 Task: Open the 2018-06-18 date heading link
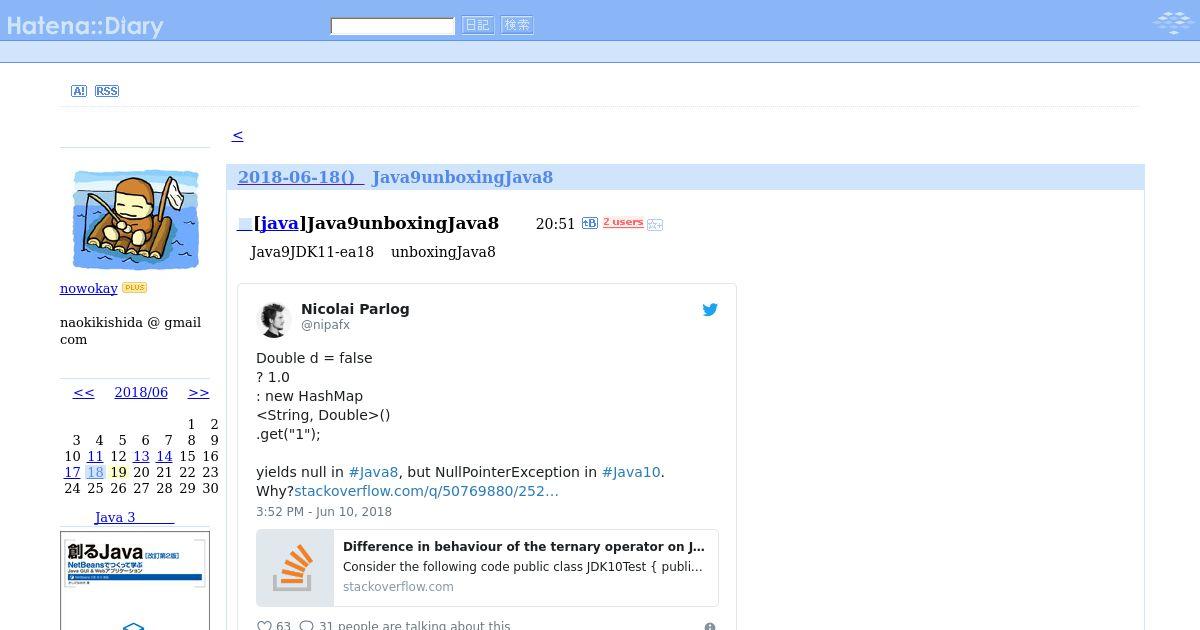coord(300,177)
